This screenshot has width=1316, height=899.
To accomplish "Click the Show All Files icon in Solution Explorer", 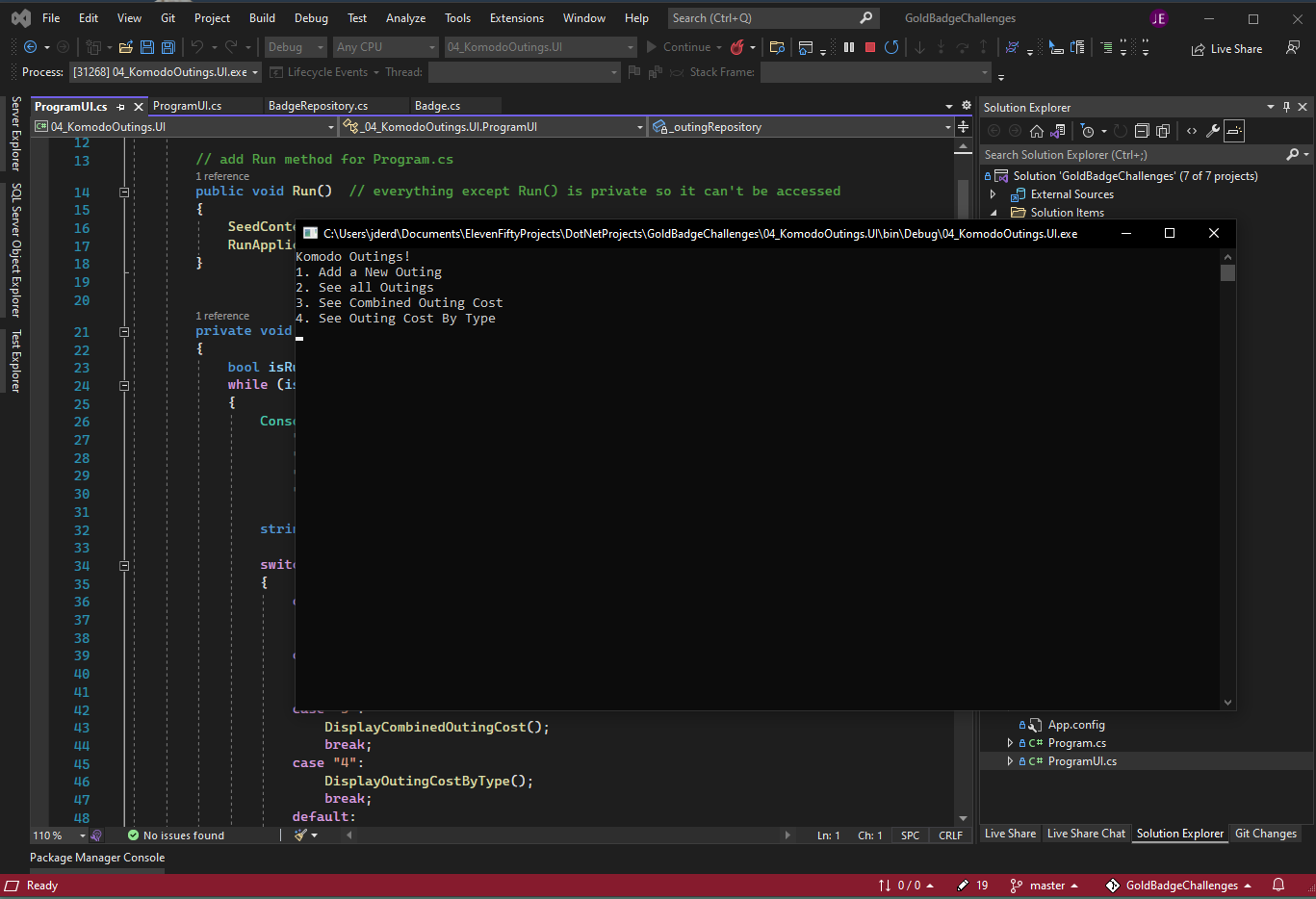I will coord(1163,131).
